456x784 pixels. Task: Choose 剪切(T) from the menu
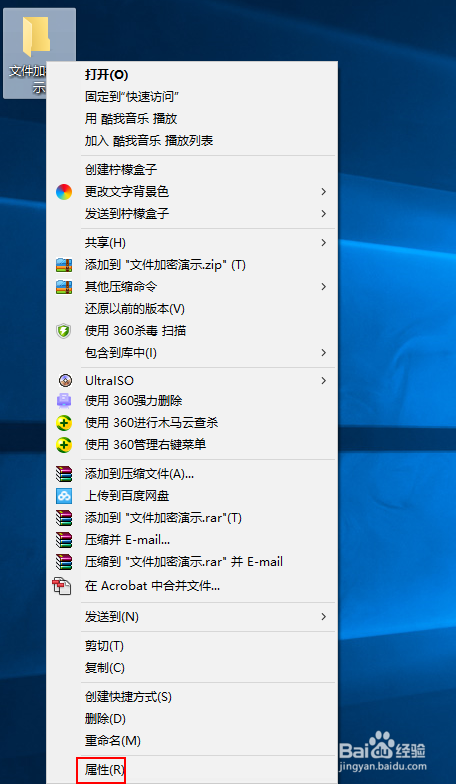pos(192,646)
